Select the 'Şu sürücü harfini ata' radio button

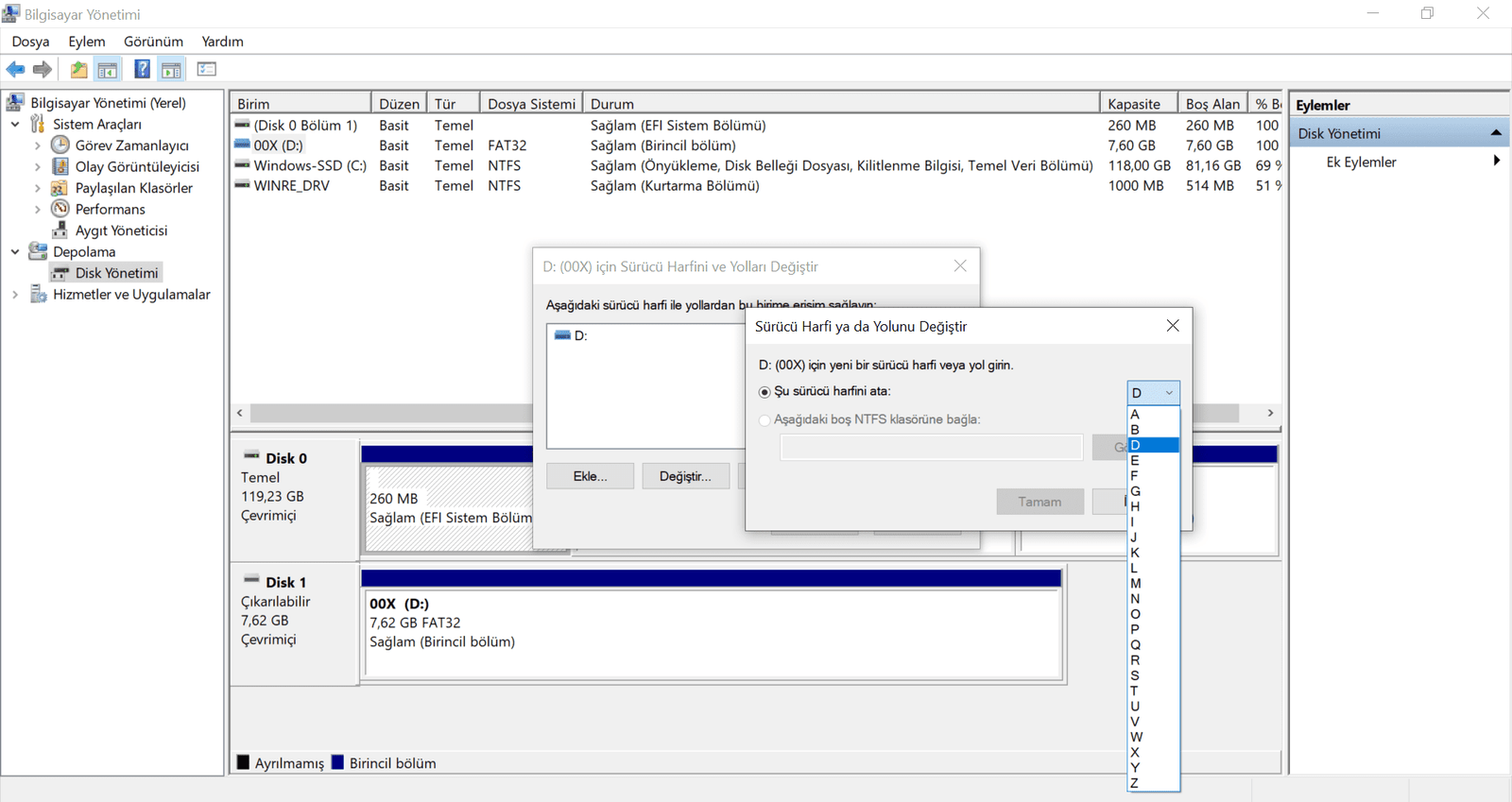pyautogui.click(x=765, y=392)
